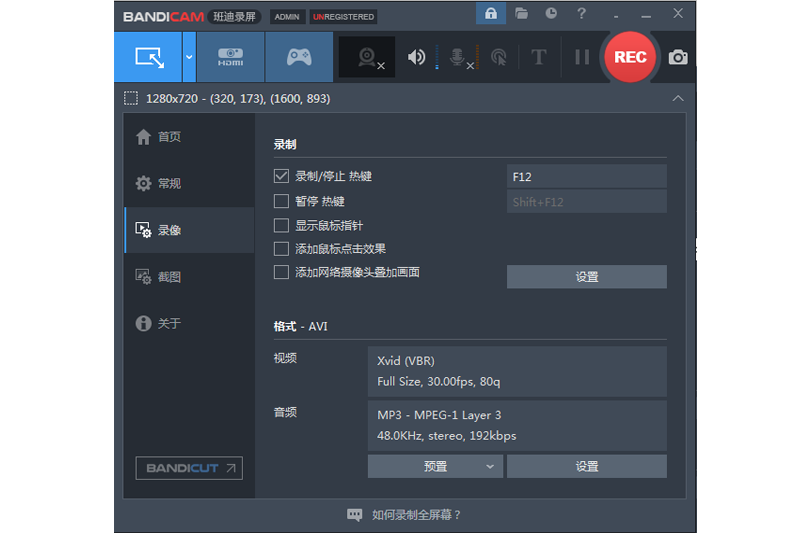Open the 预置 presets dropdown

pyautogui.click(x=435, y=466)
